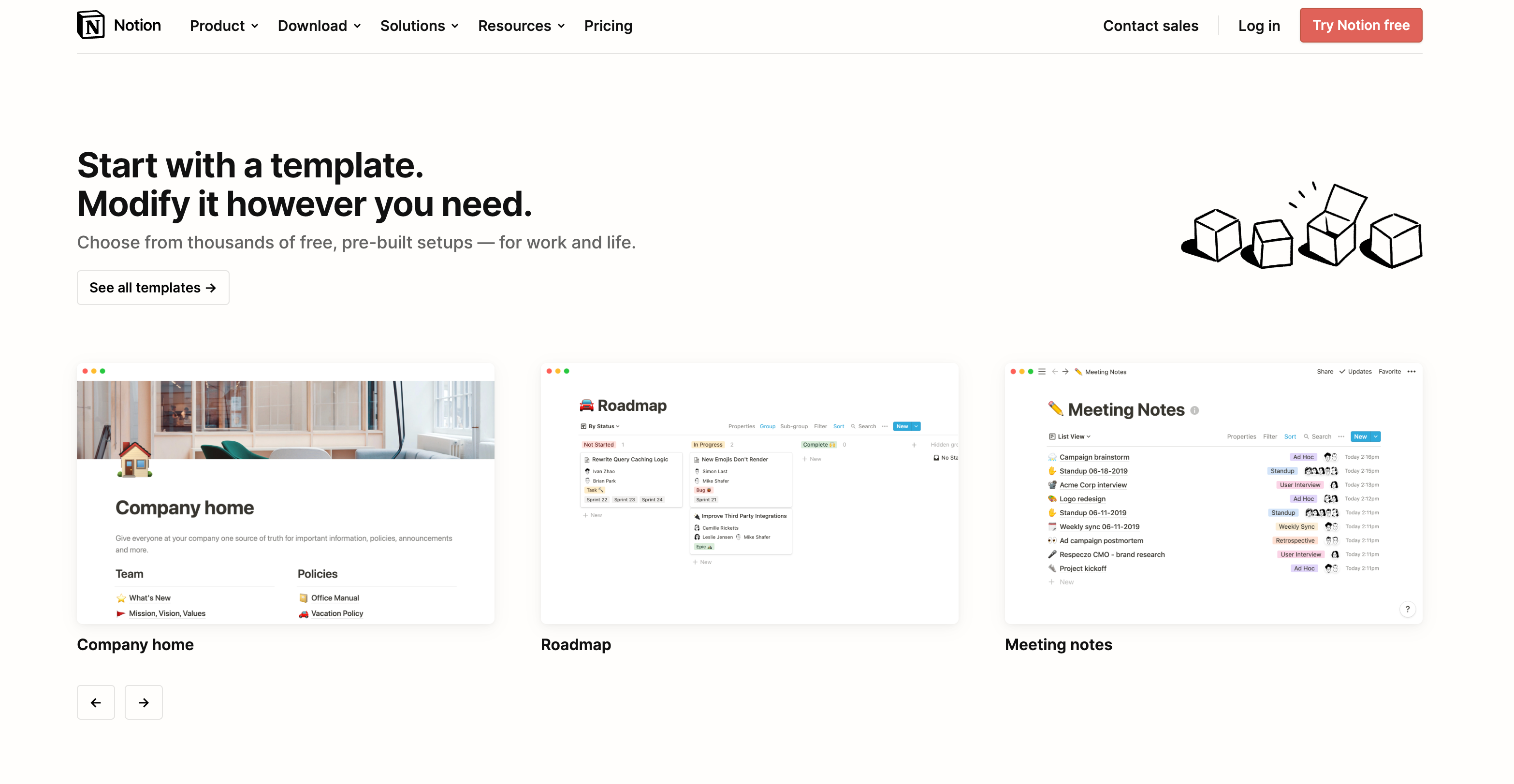This screenshot has height=784, width=1514.
Task: Open New Emojis Don't Render card
Action: (741, 479)
